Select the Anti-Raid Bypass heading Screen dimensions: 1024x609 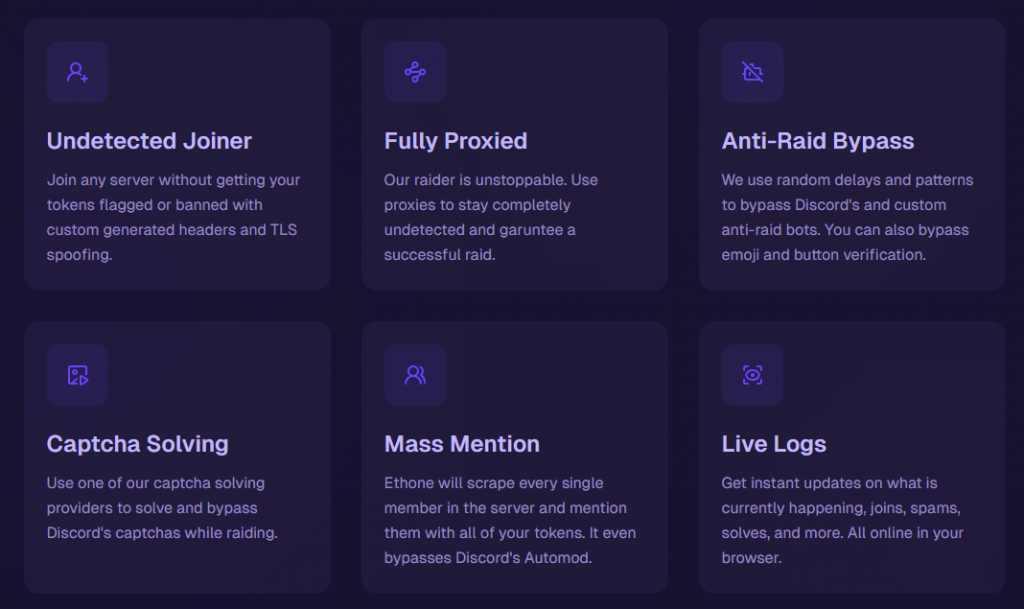tap(818, 141)
